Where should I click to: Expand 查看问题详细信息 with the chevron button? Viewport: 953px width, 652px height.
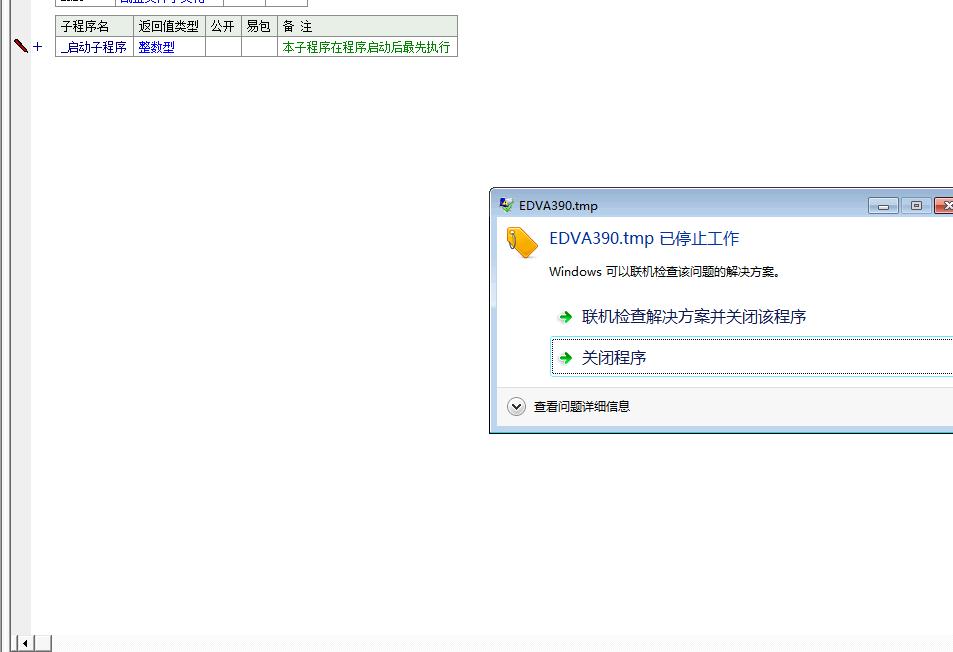point(517,407)
